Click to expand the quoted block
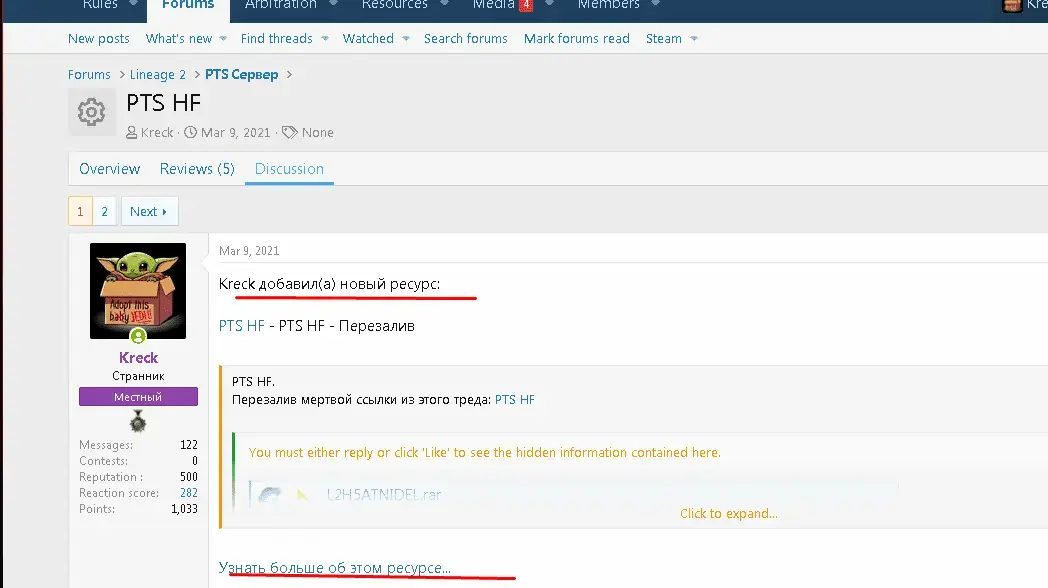 pos(729,513)
